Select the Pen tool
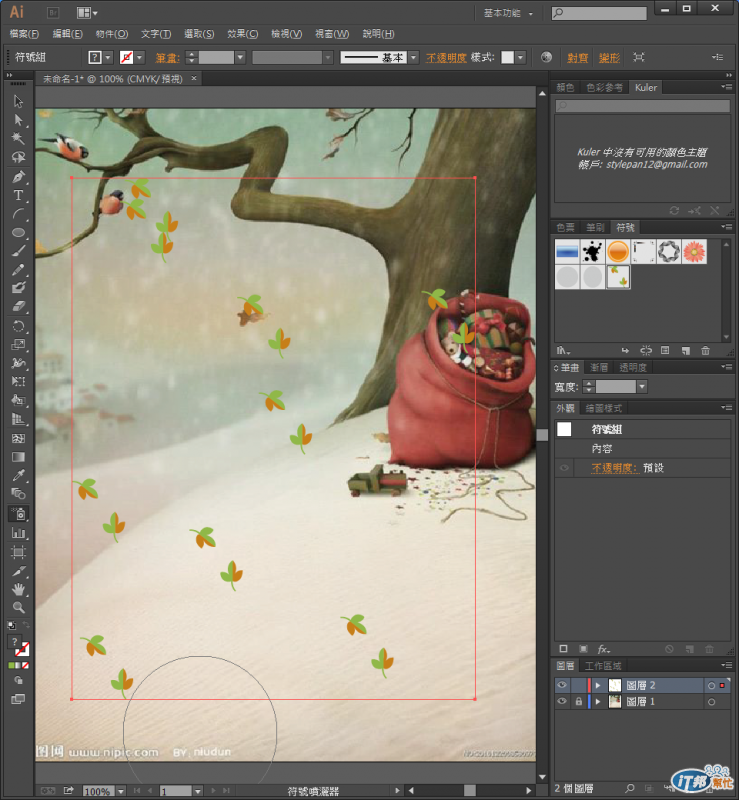The height and width of the screenshot is (800, 739). pos(18,177)
